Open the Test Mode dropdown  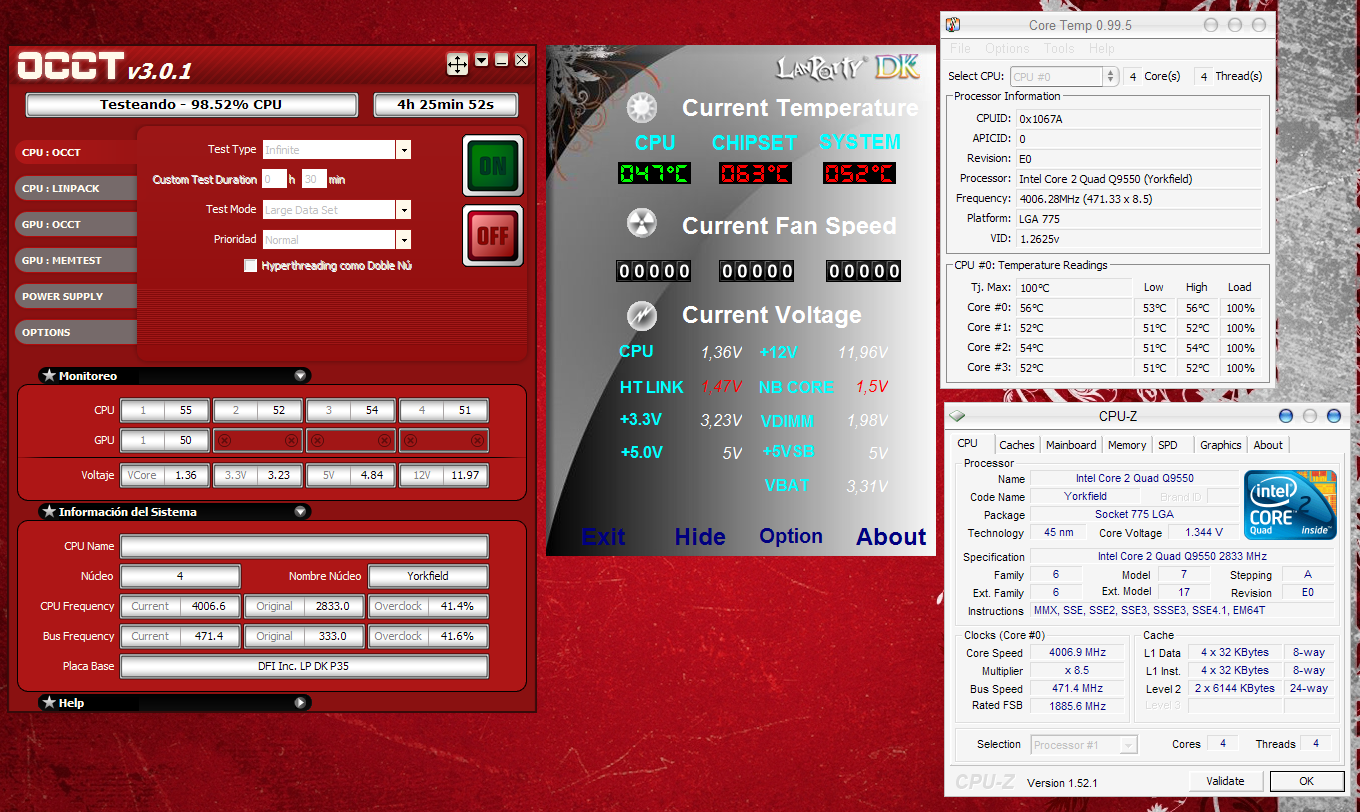404,210
